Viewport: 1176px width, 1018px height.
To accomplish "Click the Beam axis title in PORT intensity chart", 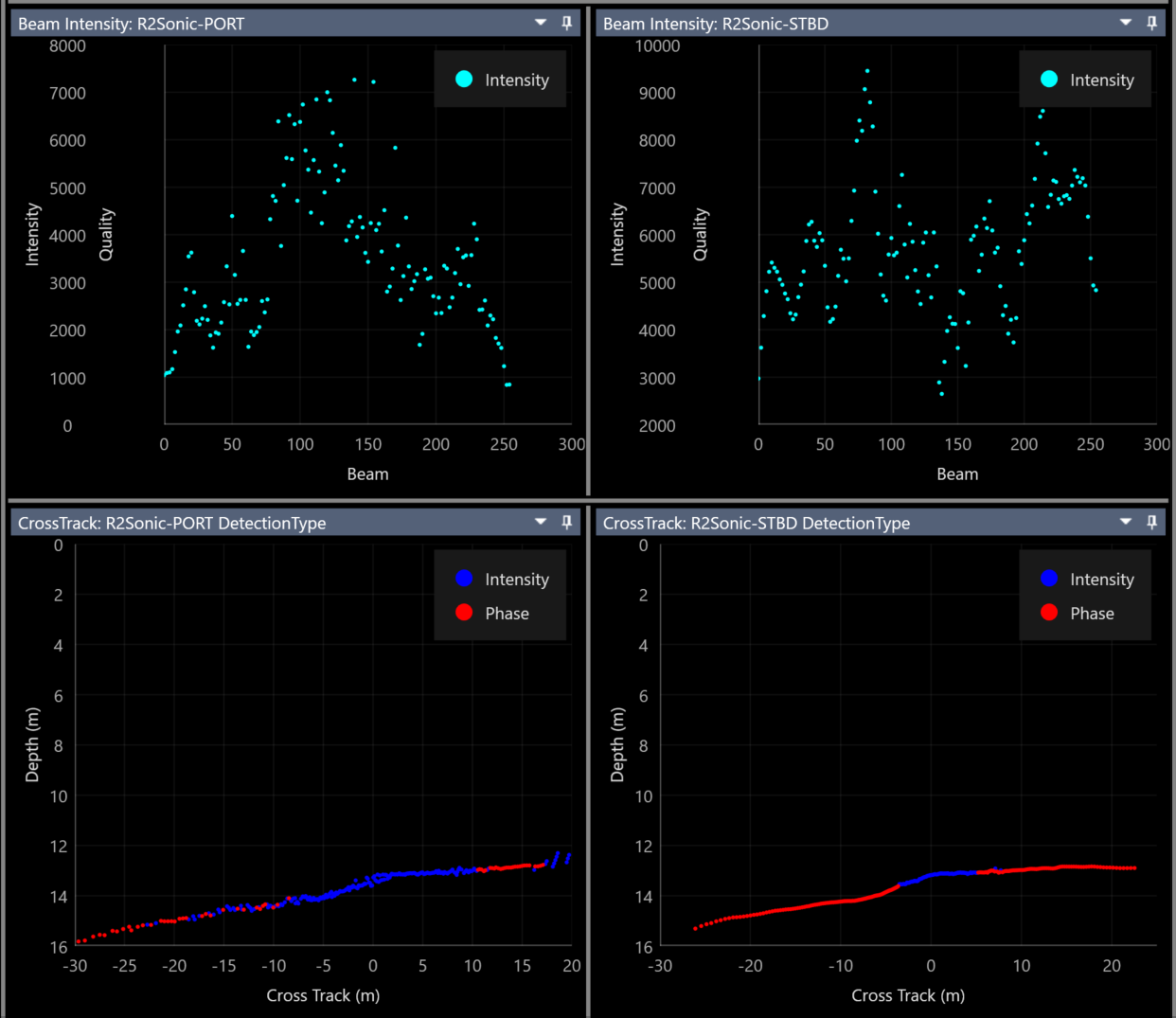I will click(x=368, y=474).
